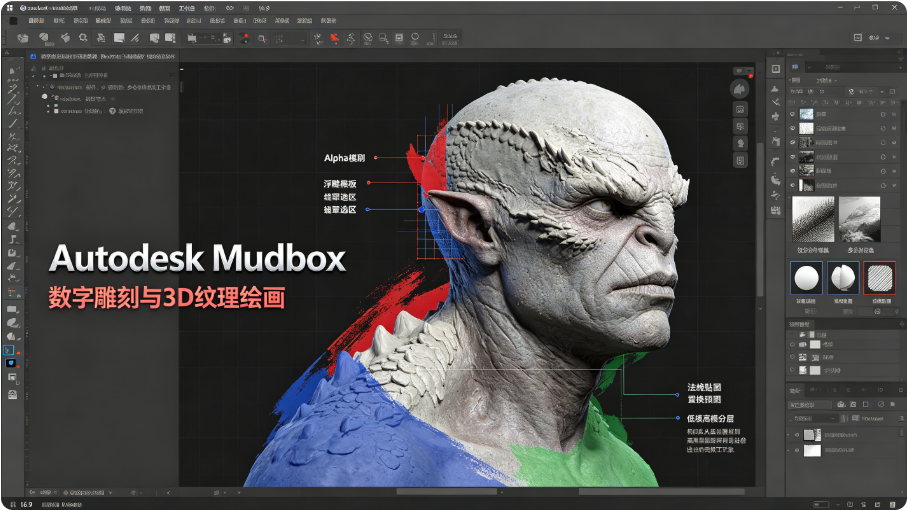Select the half-sphere material swatch
The height and width of the screenshot is (510, 907).
[x=843, y=278]
